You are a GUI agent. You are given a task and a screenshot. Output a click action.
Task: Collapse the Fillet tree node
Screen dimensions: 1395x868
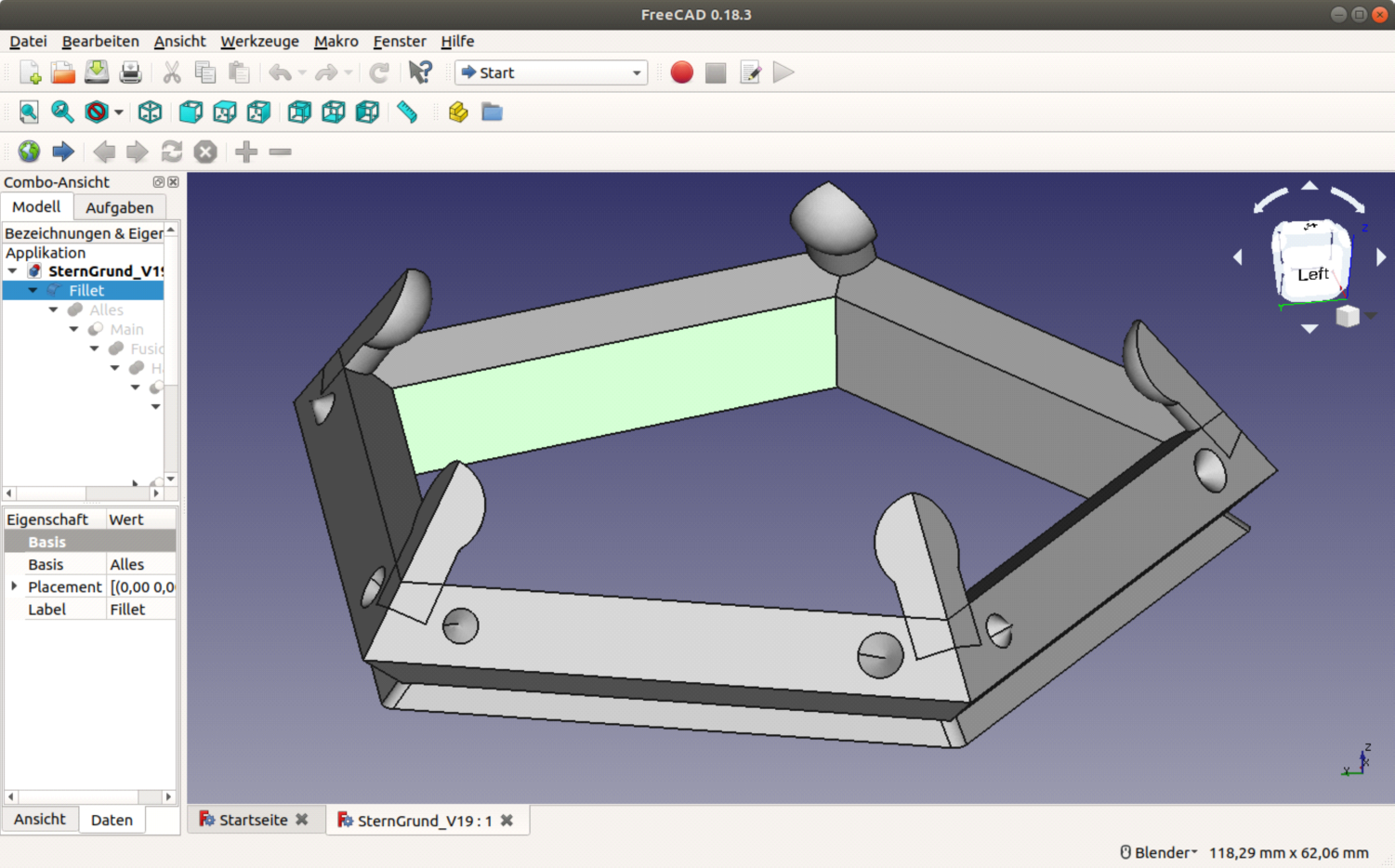33,291
